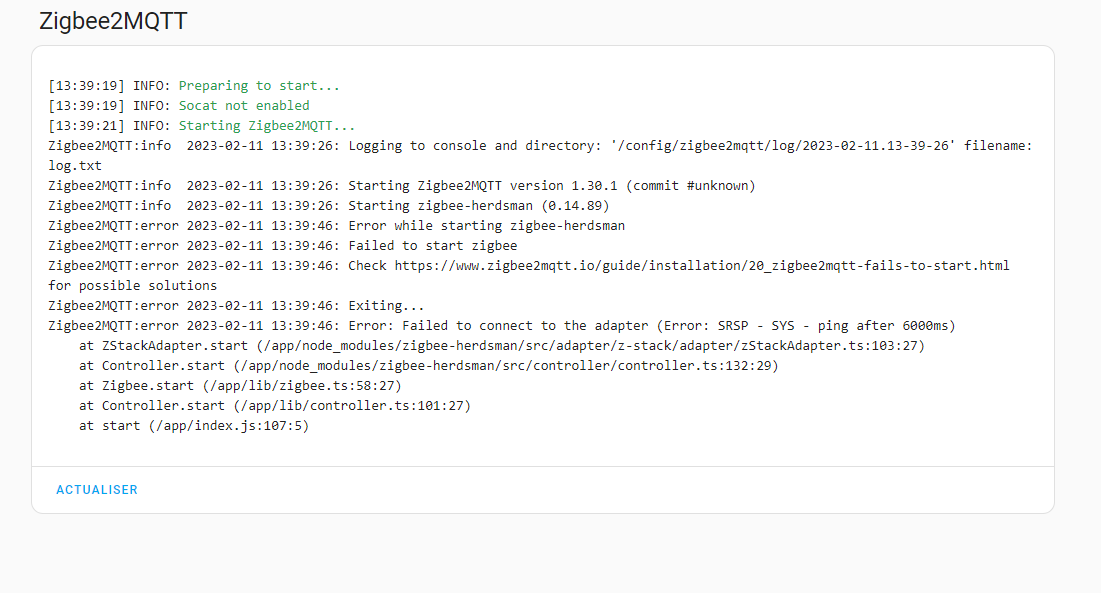Click the 'Exiting...' error log line
The image size is (1101, 593).
386,306
